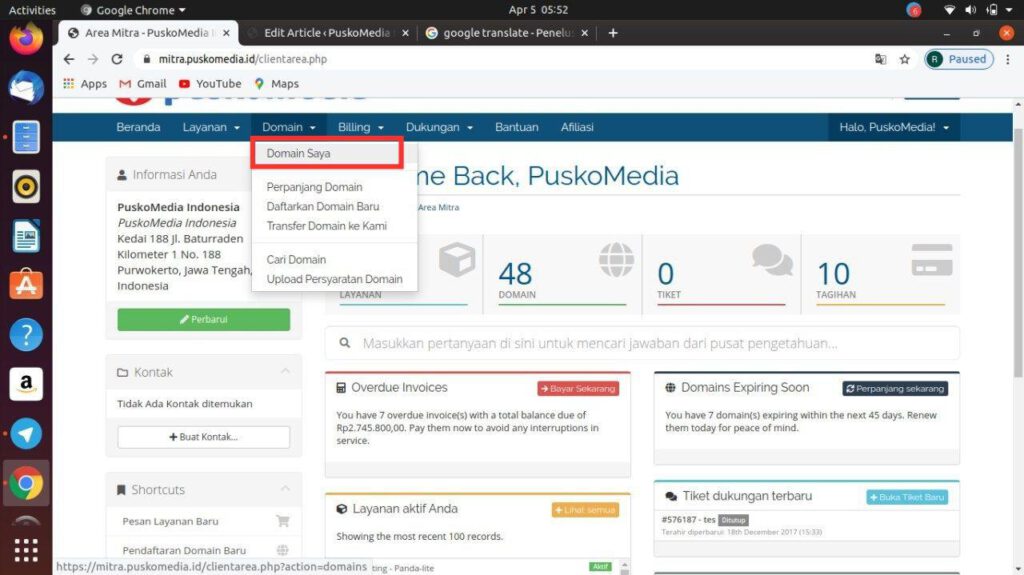Choose Daftarkan Domain Baru
The height and width of the screenshot is (575, 1024).
(x=323, y=206)
